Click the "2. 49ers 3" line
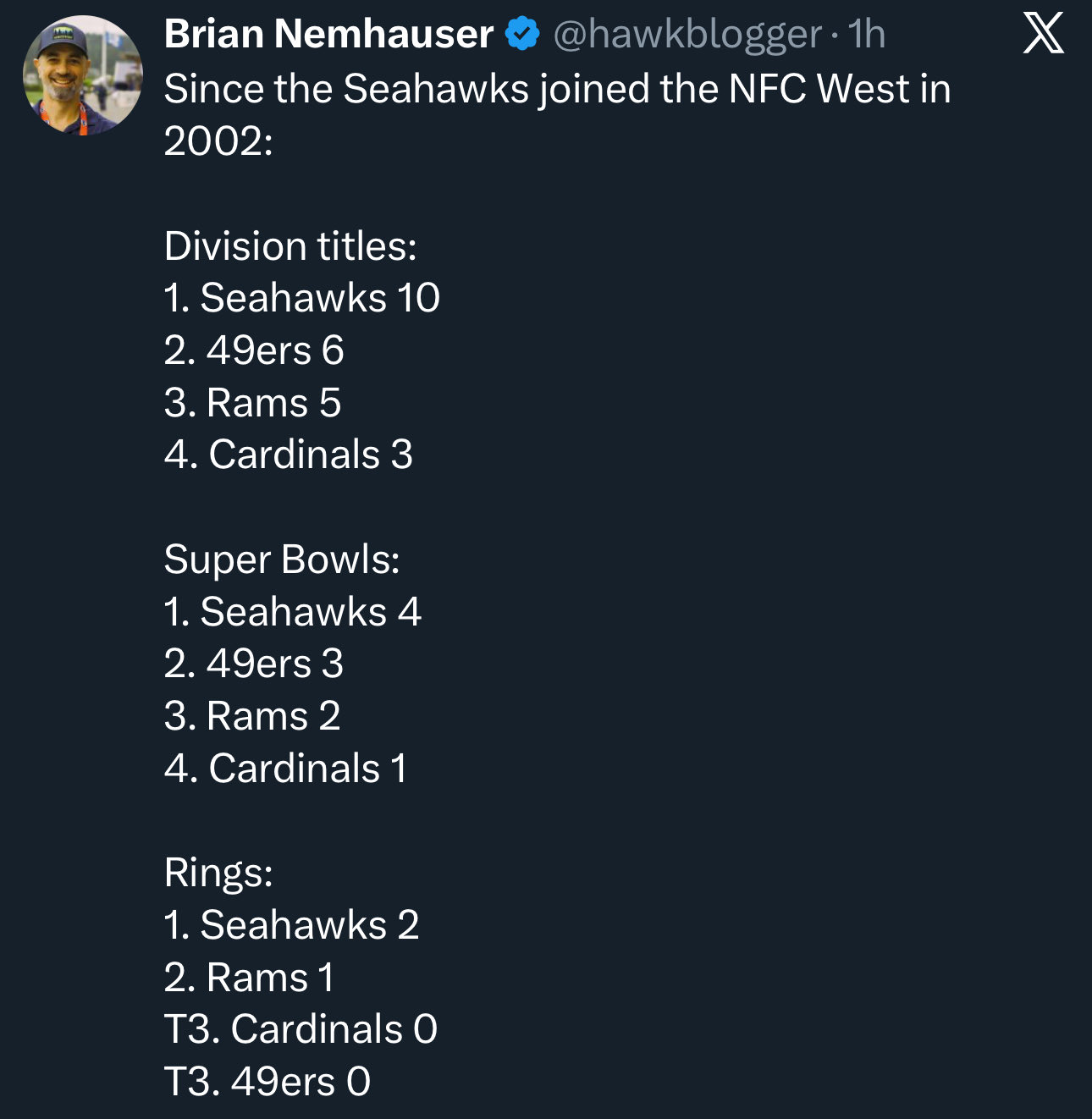 (254, 664)
